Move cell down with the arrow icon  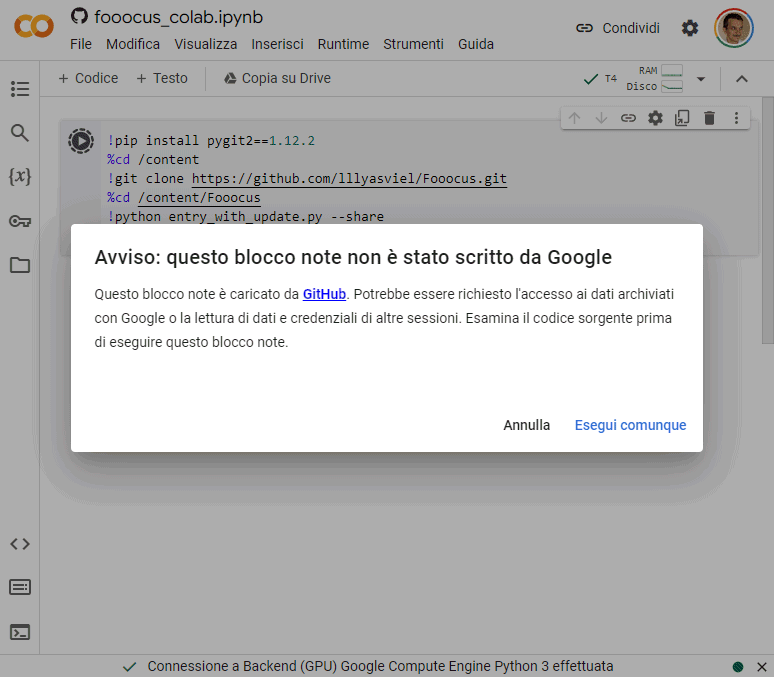(x=601, y=118)
